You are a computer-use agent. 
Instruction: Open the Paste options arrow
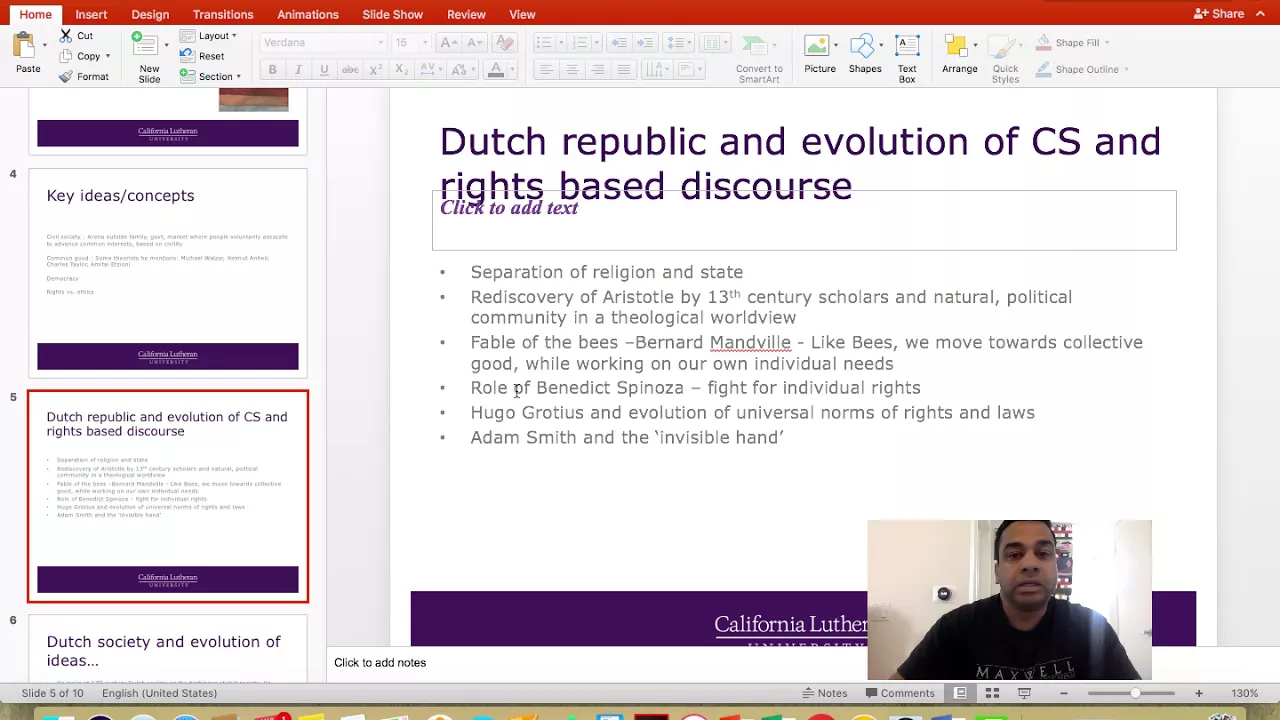[x=44, y=46]
